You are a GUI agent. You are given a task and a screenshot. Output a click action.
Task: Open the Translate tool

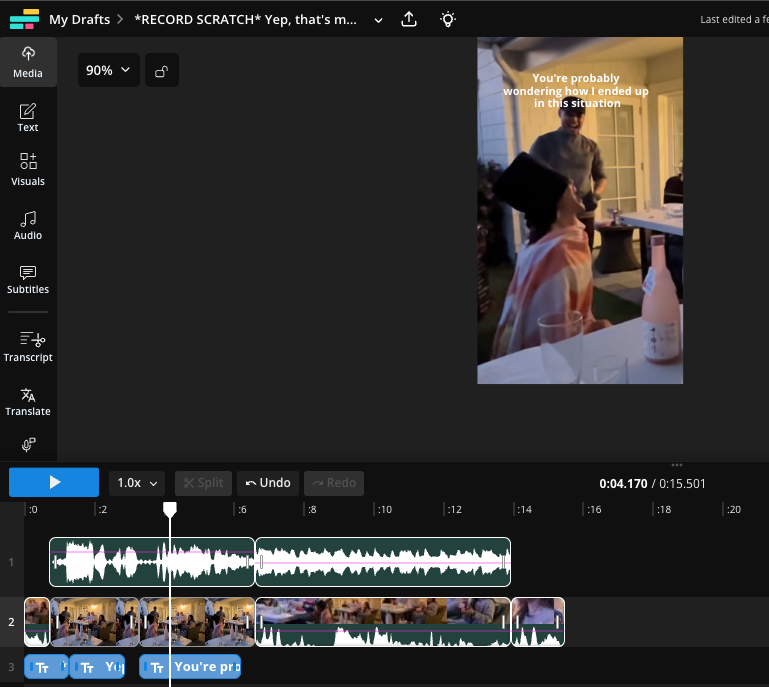(x=28, y=402)
